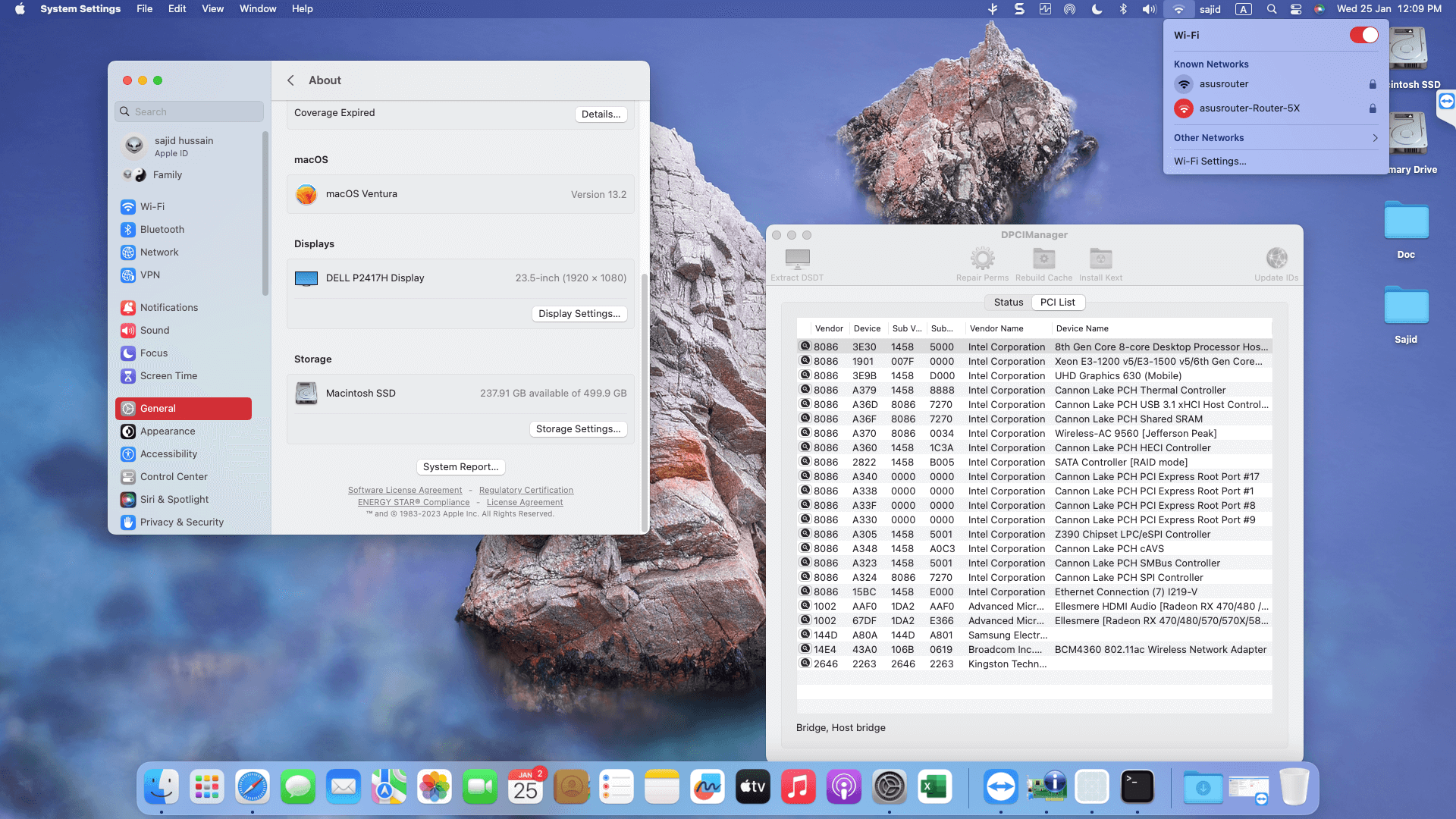The width and height of the screenshot is (1456, 819).
Task: Open Storage Settings...
Action: 578,428
